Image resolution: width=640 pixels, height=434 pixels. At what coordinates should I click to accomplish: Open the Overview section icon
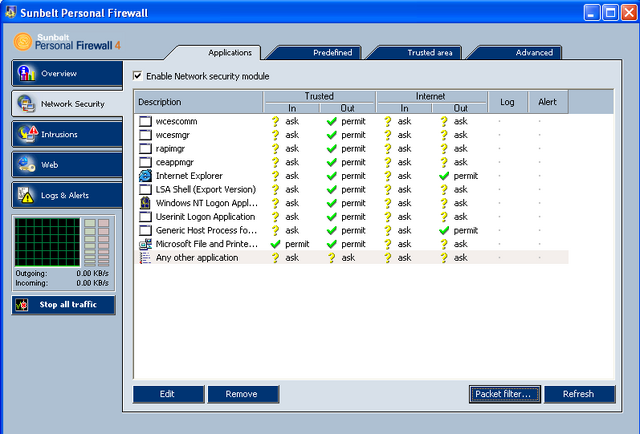point(26,73)
